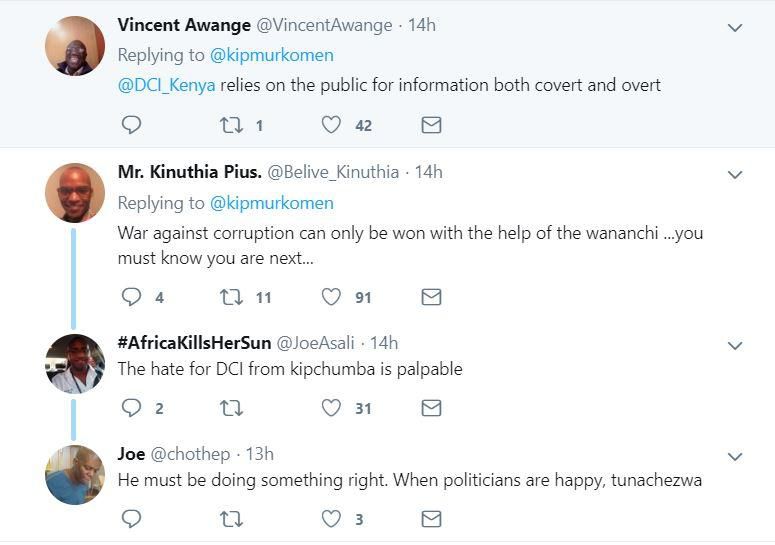Image resolution: width=775 pixels, height=545 pixels.
Task: Open more options chevron for Mr. Kinuthia Pius
Action: click(x=735, y=175)
